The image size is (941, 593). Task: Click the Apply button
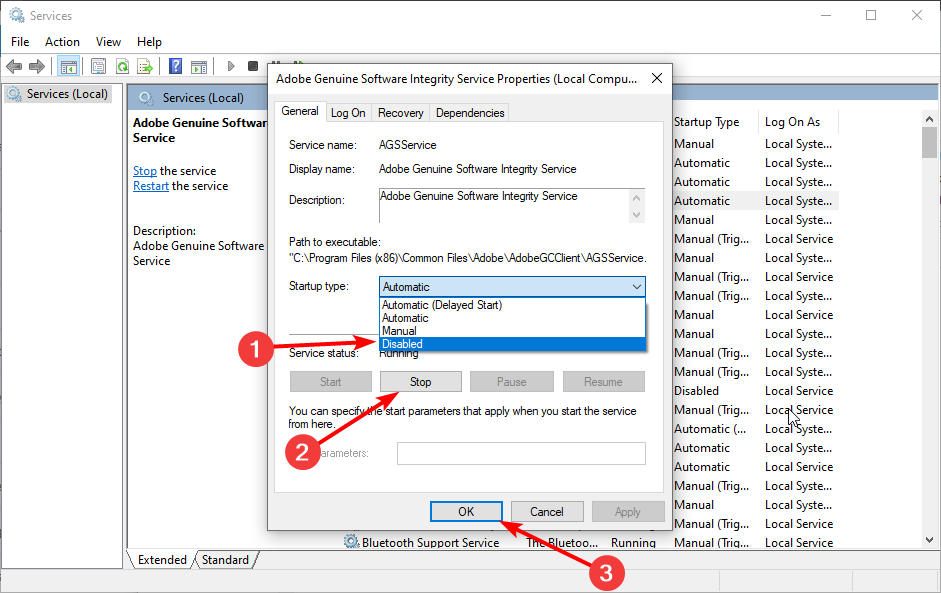[x=628, y=511]
